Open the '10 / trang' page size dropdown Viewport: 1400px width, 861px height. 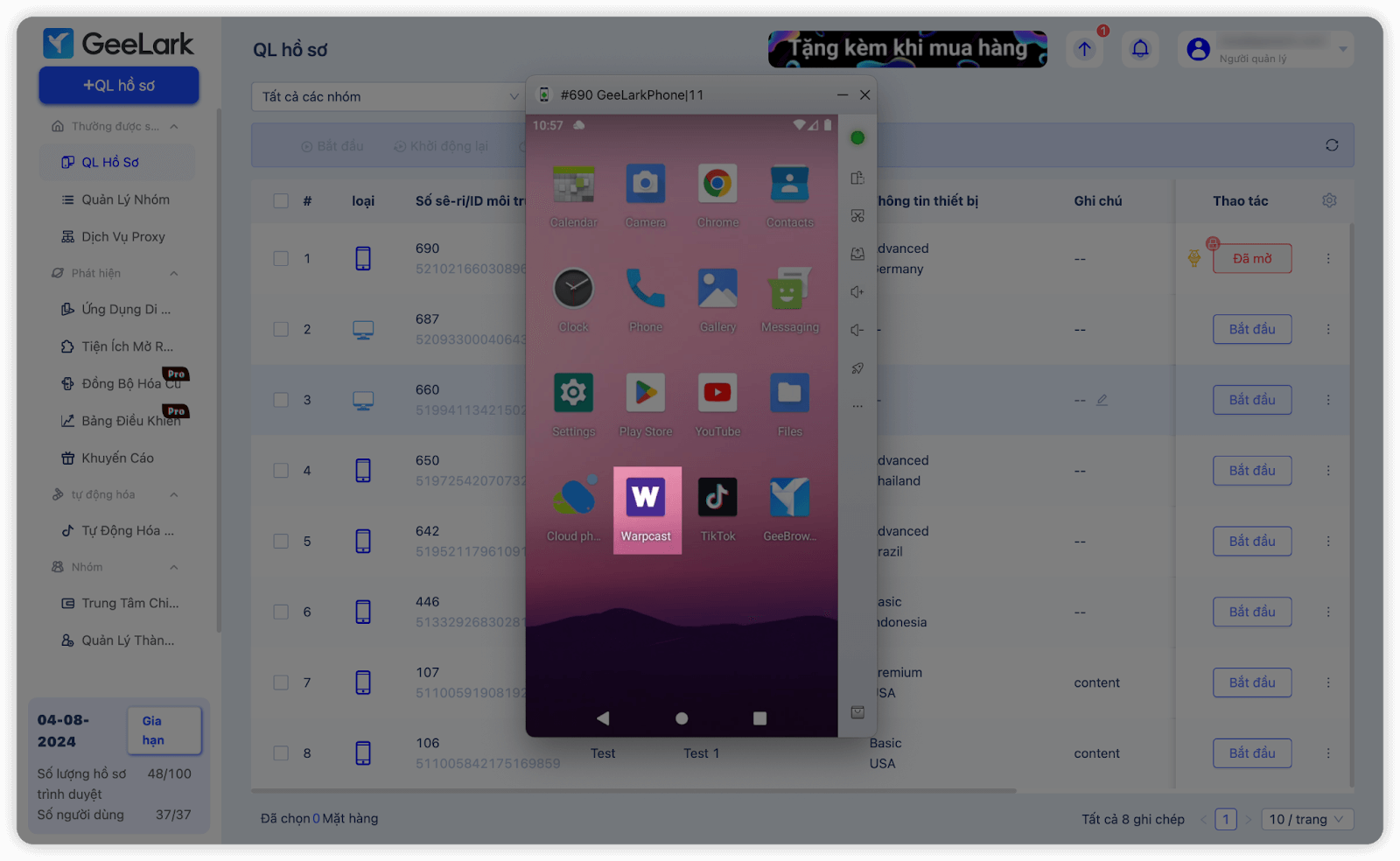1309,819
